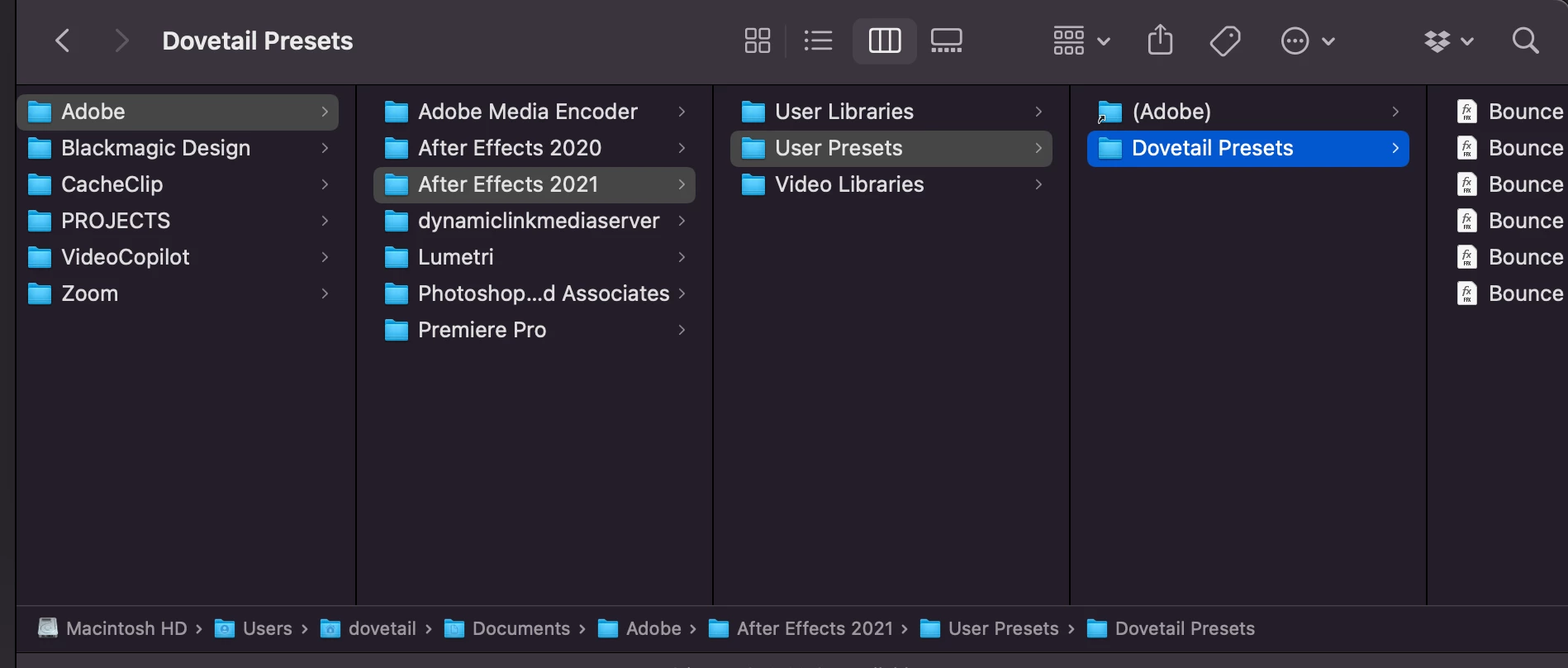
Task: Select the User Libraries folder
Action: [x=891, y=112]
